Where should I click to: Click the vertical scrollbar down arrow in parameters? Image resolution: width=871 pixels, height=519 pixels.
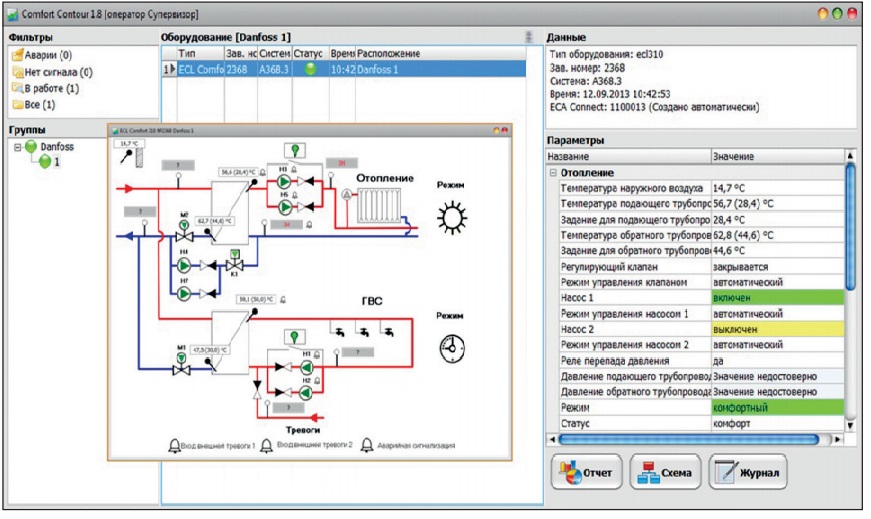[x=851, y=422]
